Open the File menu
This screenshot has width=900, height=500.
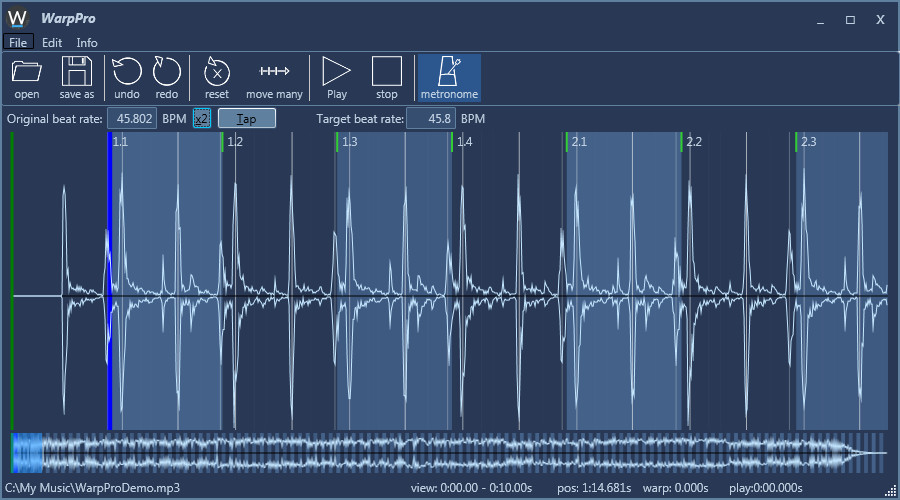pos(18,42)
